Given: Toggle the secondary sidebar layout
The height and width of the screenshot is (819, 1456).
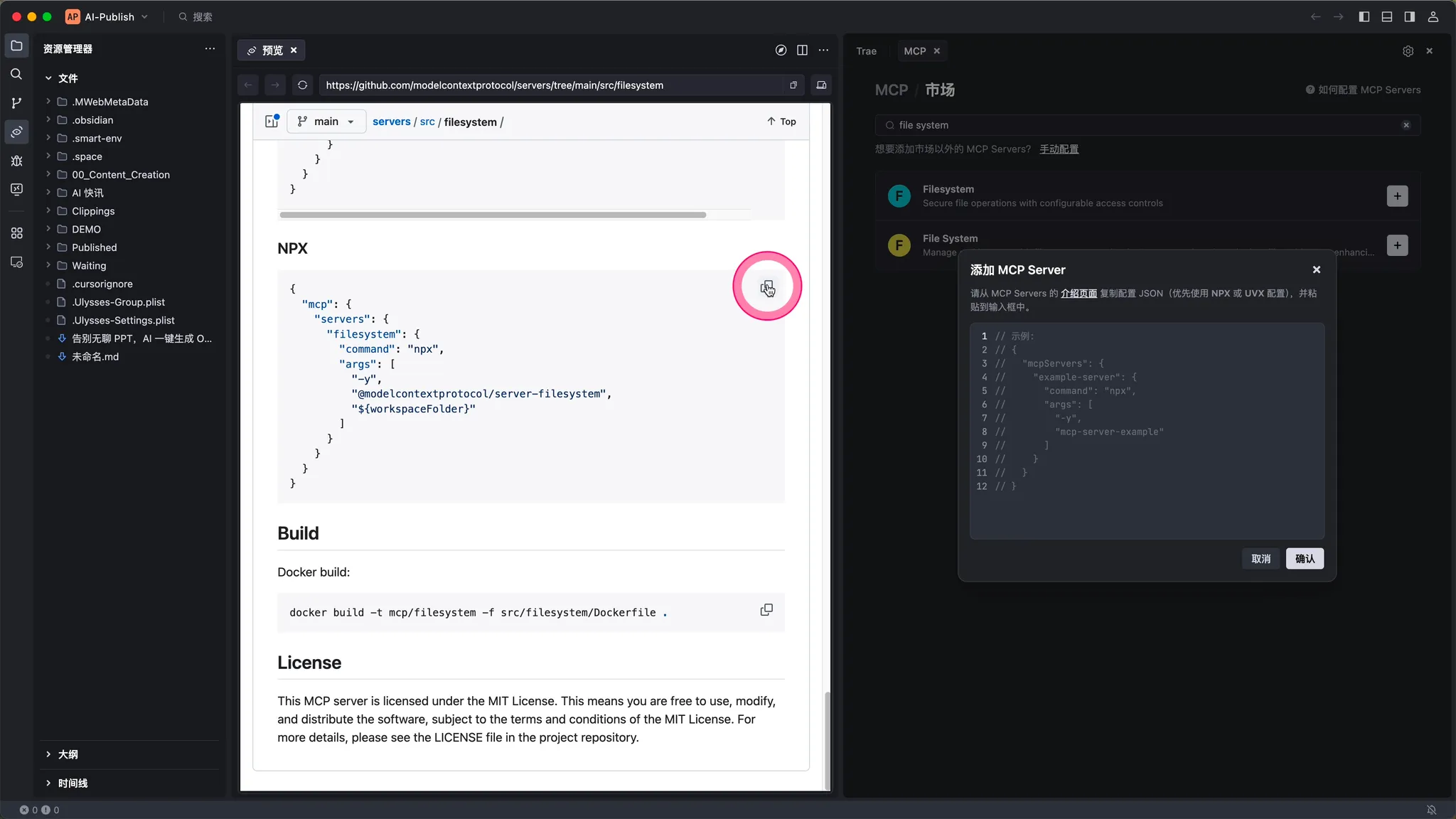Looking at the screenshot, I should coord(1409,16).
